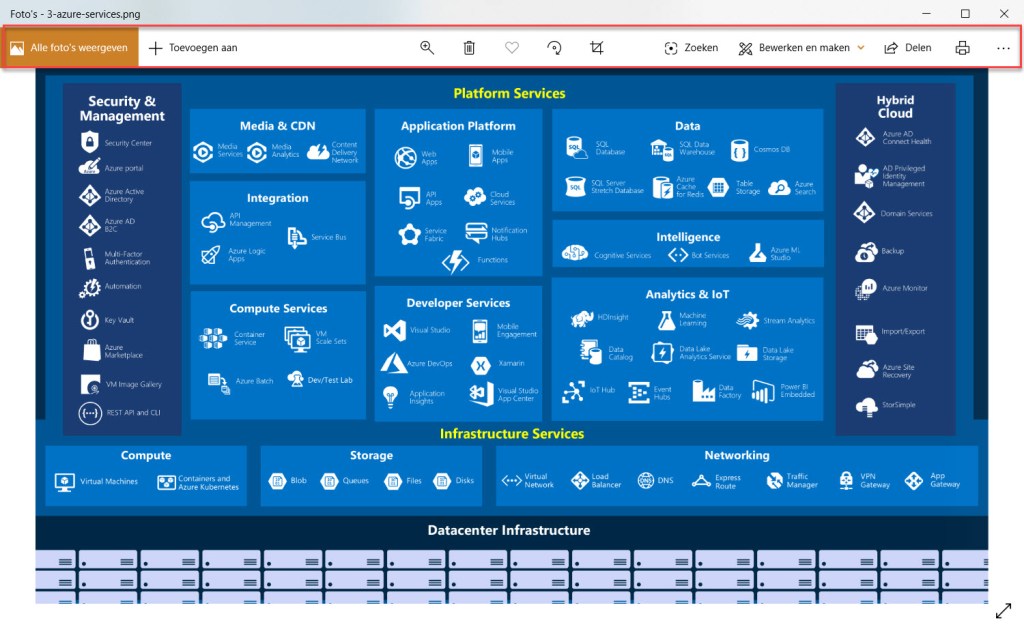The height and width of the screenshot is (631, 1024).
Task: Click Zoeken visual search button
Action: tap(691, 48)
